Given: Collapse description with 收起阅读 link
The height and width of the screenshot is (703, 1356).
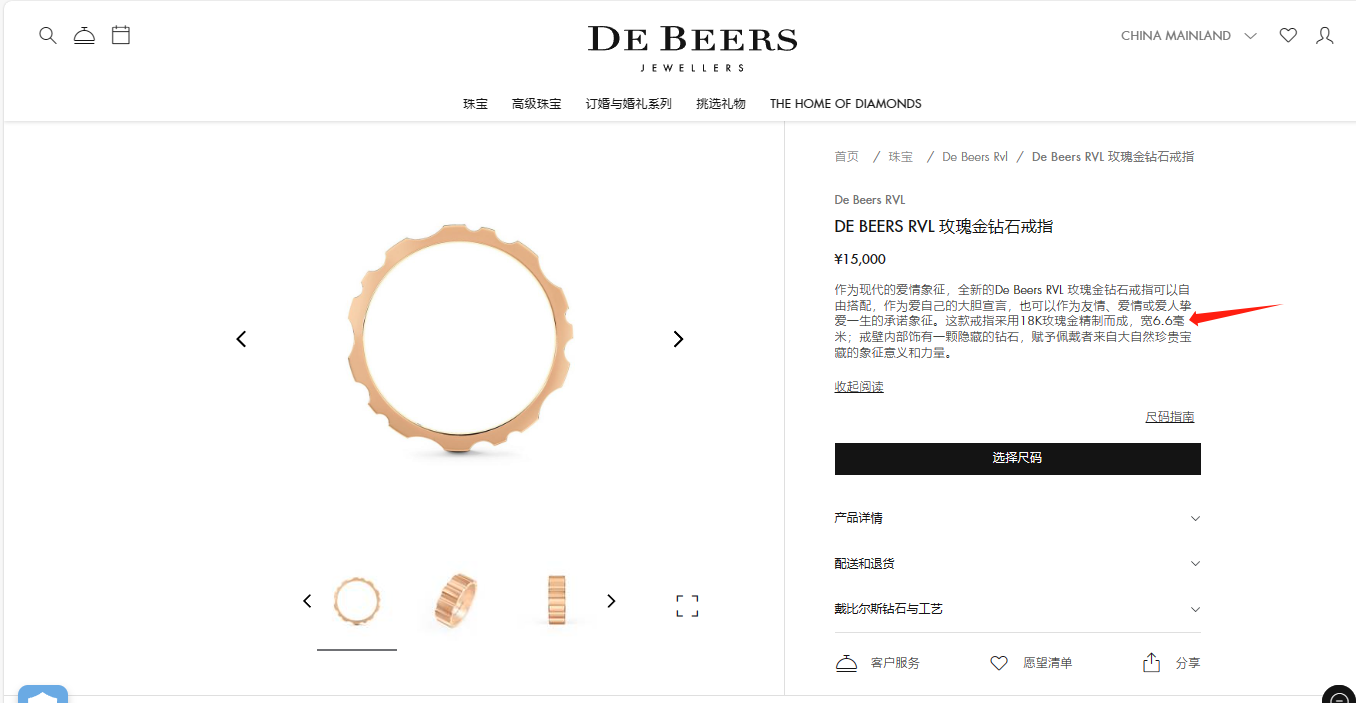Looking at the screenshot, I should [x=859, y=387].
